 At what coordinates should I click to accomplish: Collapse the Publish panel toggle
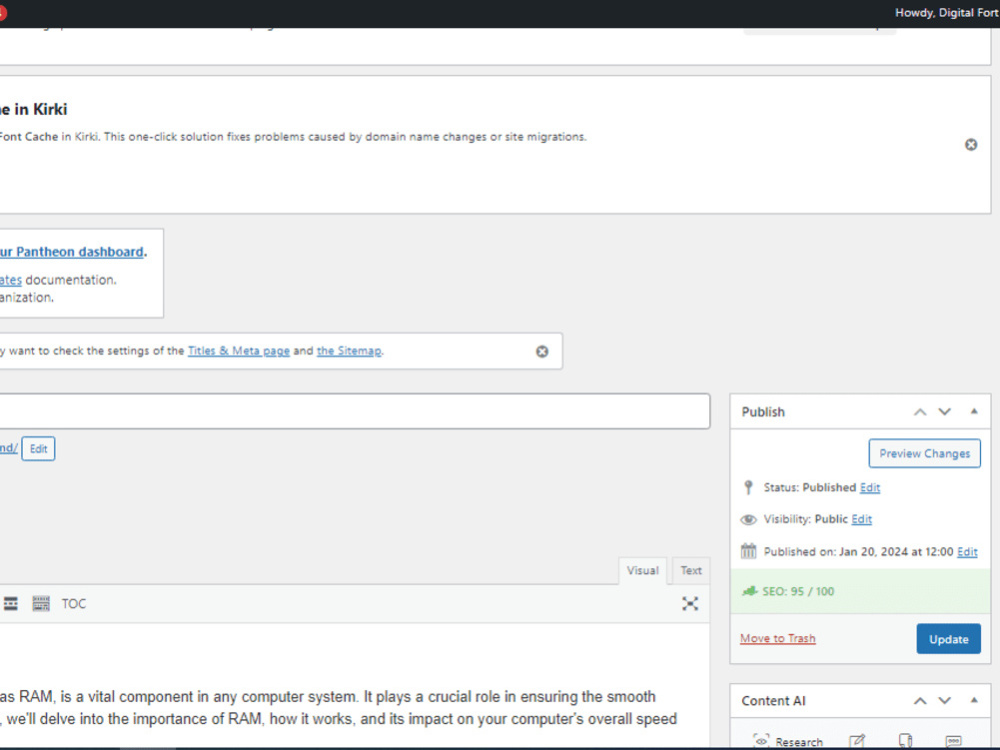(x=974, y=411)
